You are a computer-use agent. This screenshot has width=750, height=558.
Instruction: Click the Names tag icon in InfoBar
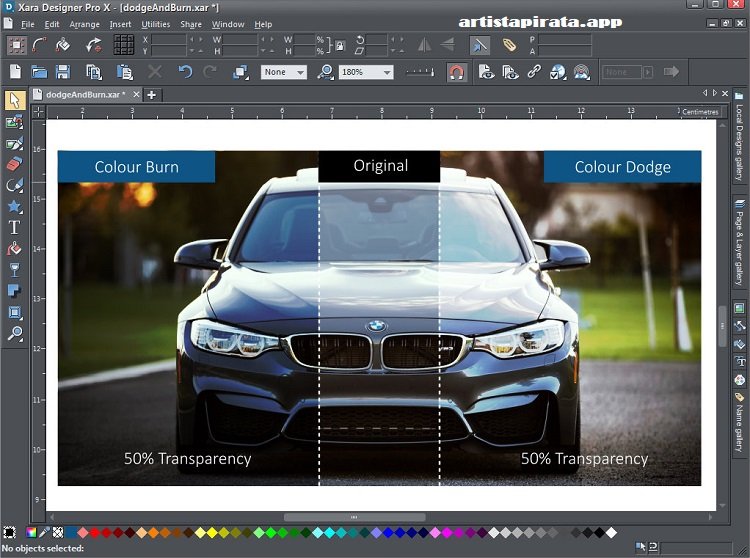pyautogui.click(x=509, y=45)
